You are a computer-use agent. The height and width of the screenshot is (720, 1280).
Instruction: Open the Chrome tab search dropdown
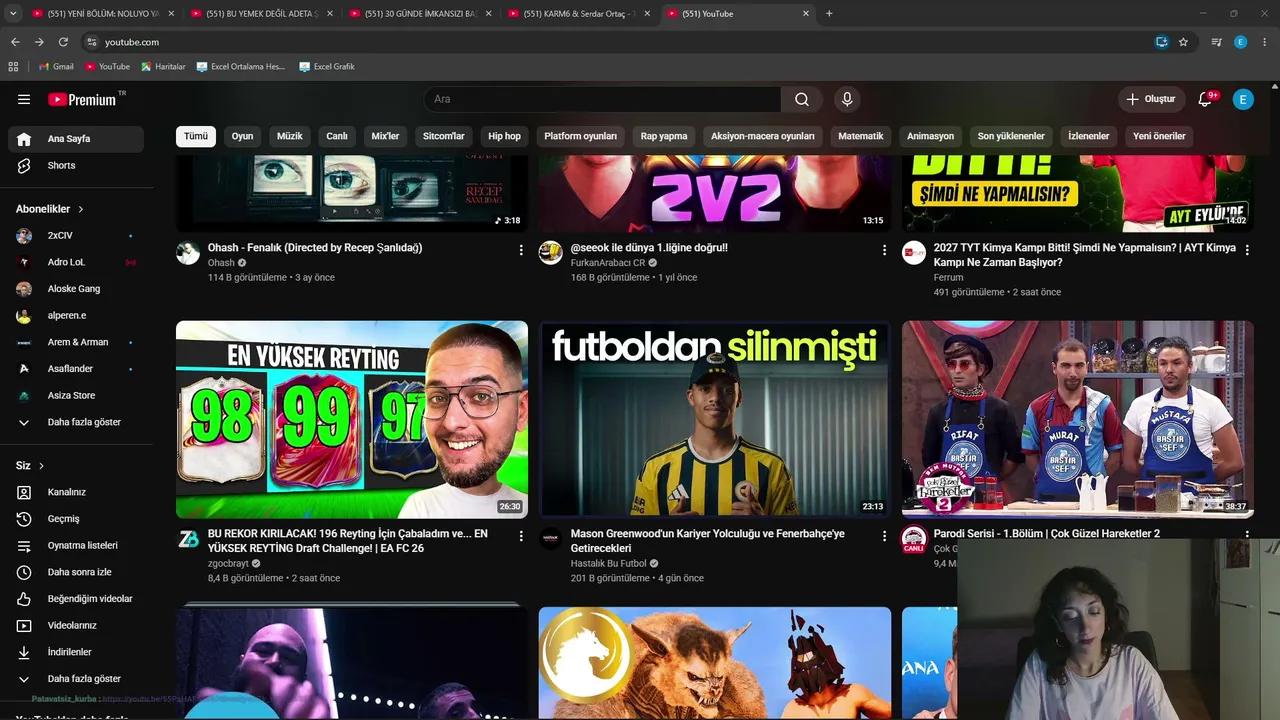[x=13, y=14]
